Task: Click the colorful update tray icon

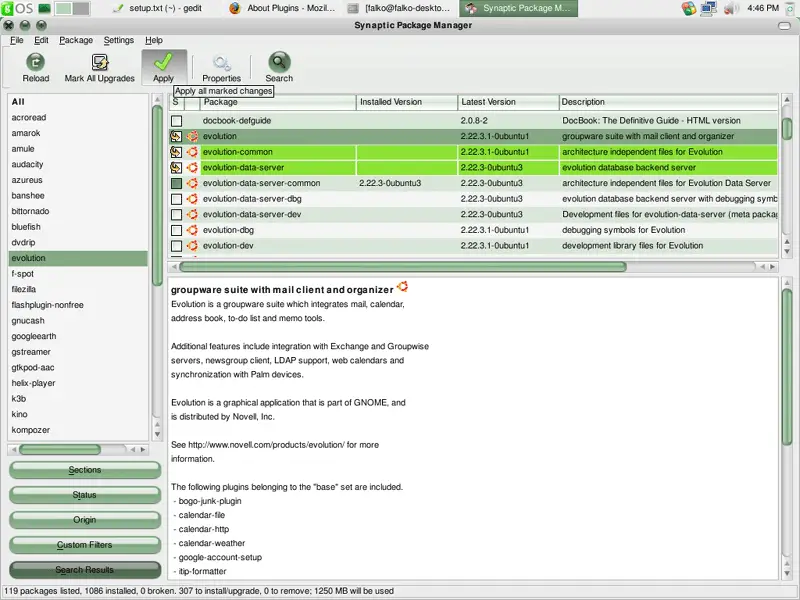Action: [x=689, y=8]
